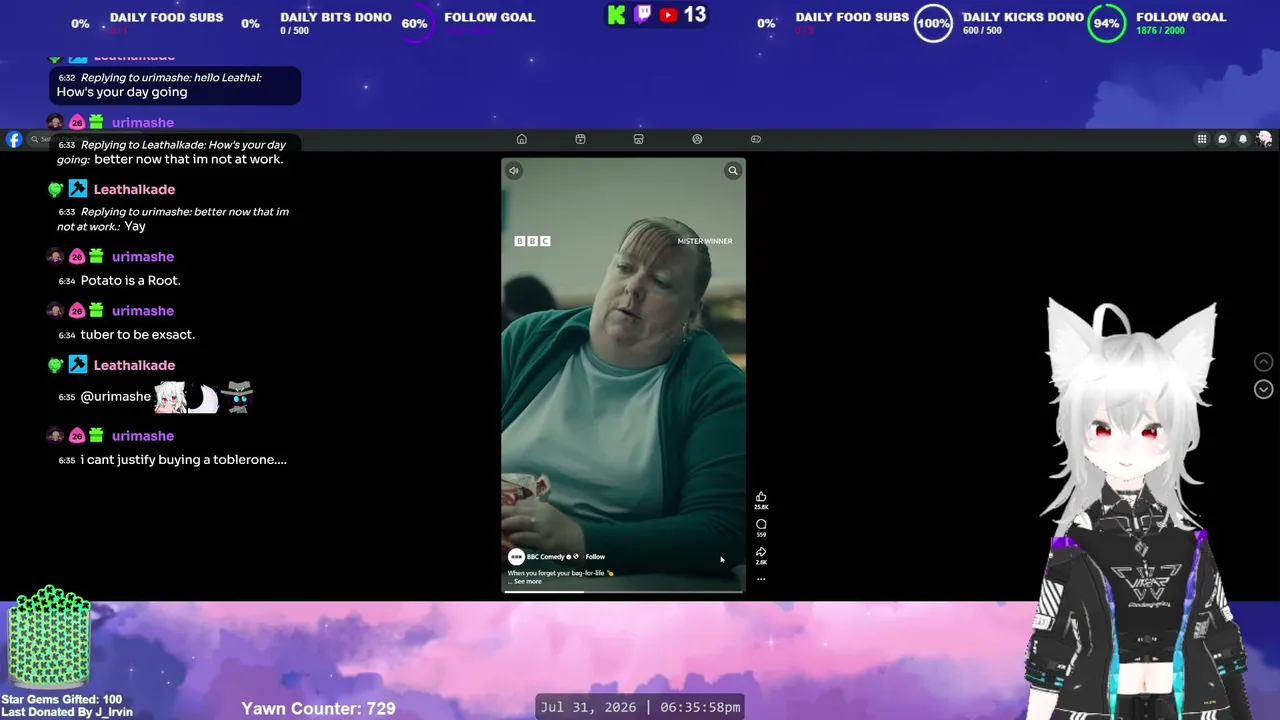Click the crescent moon emote in chat
This screenshot has width=1280, height=720.
pos(203,397)
